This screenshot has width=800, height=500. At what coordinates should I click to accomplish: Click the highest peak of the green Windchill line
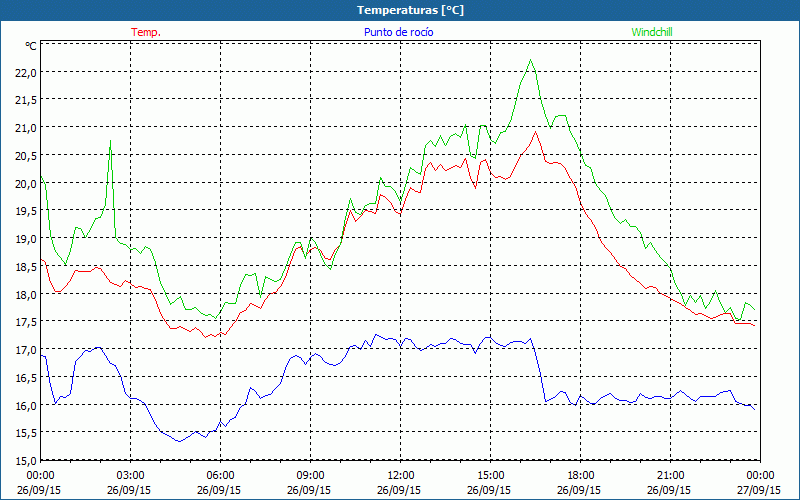point(530,61)
